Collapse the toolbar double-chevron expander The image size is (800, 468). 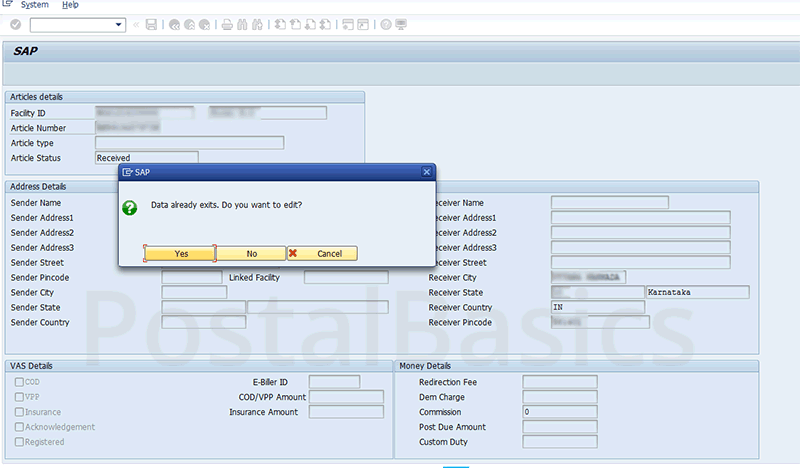(137, 24)
